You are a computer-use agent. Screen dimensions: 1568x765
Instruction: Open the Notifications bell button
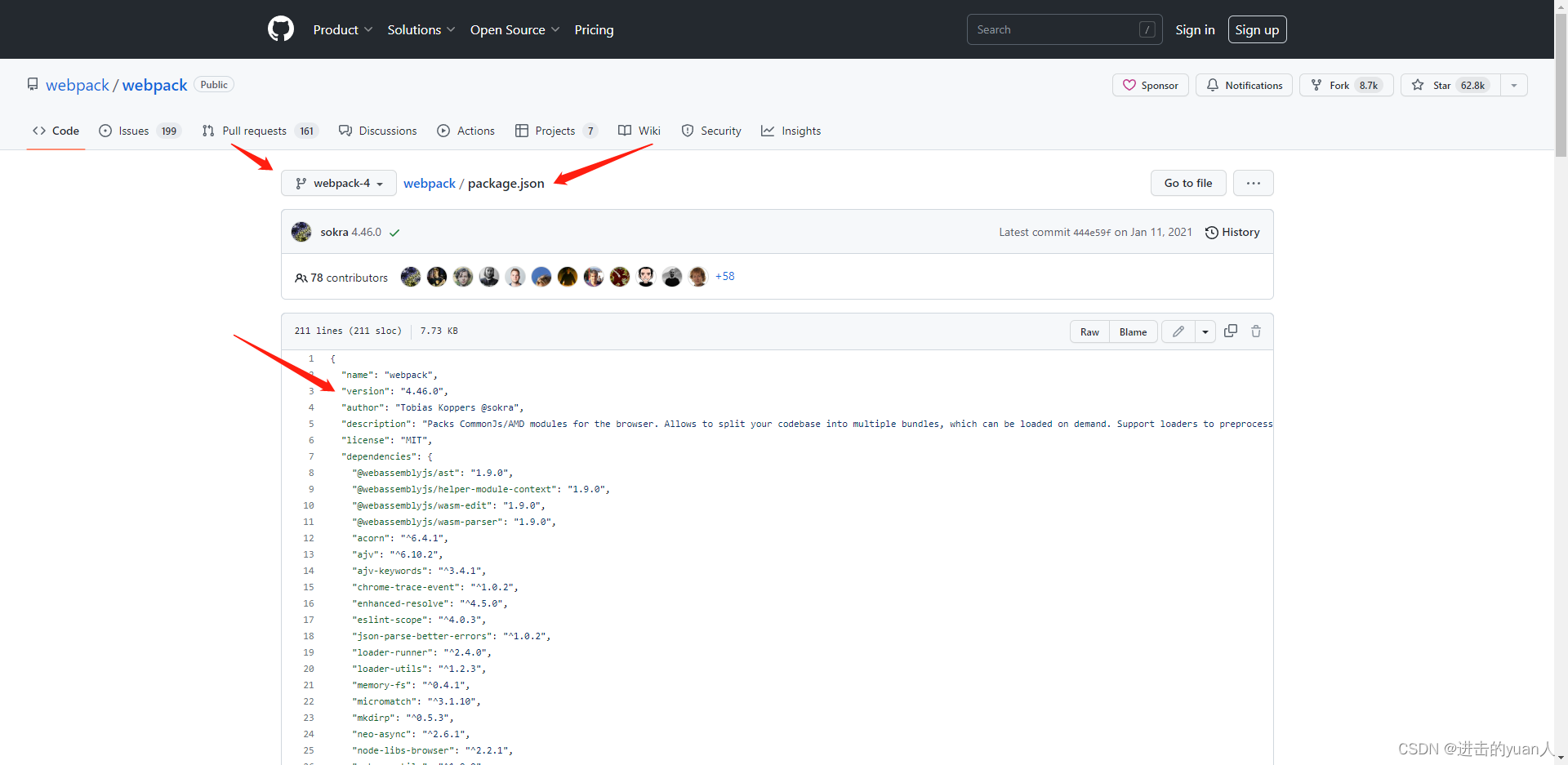point(1244,85)
